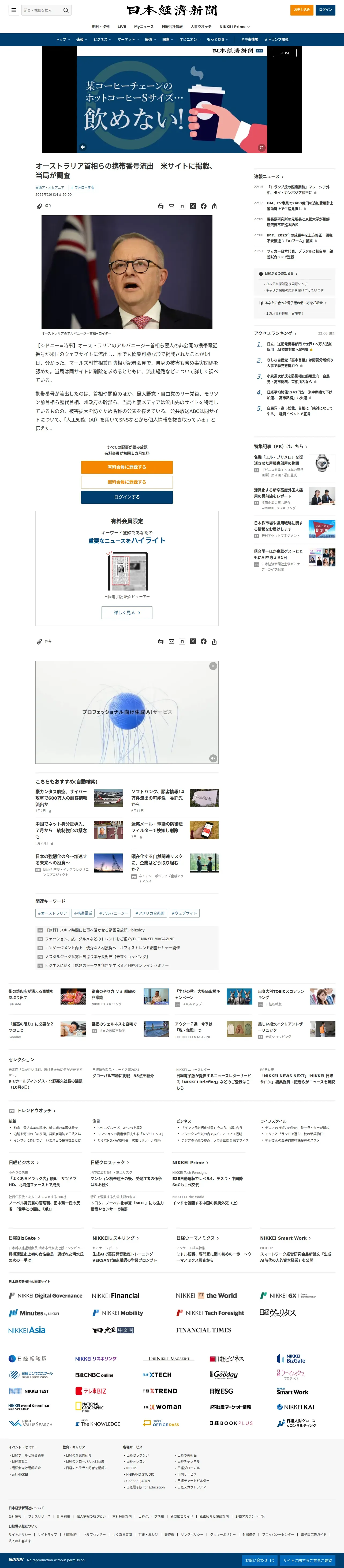The image size is (344, 1568).
Task: Open the #トランプ関税 hashtag link
Action: 276,40
